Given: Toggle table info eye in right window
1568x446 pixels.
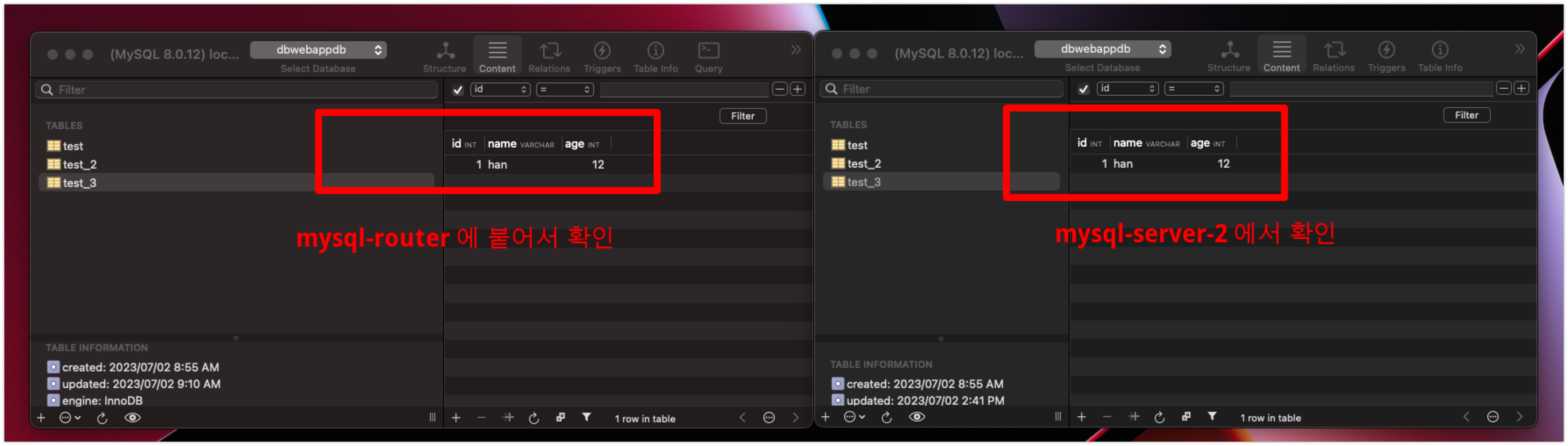Looking at the screenshot, I should [916, 417].
